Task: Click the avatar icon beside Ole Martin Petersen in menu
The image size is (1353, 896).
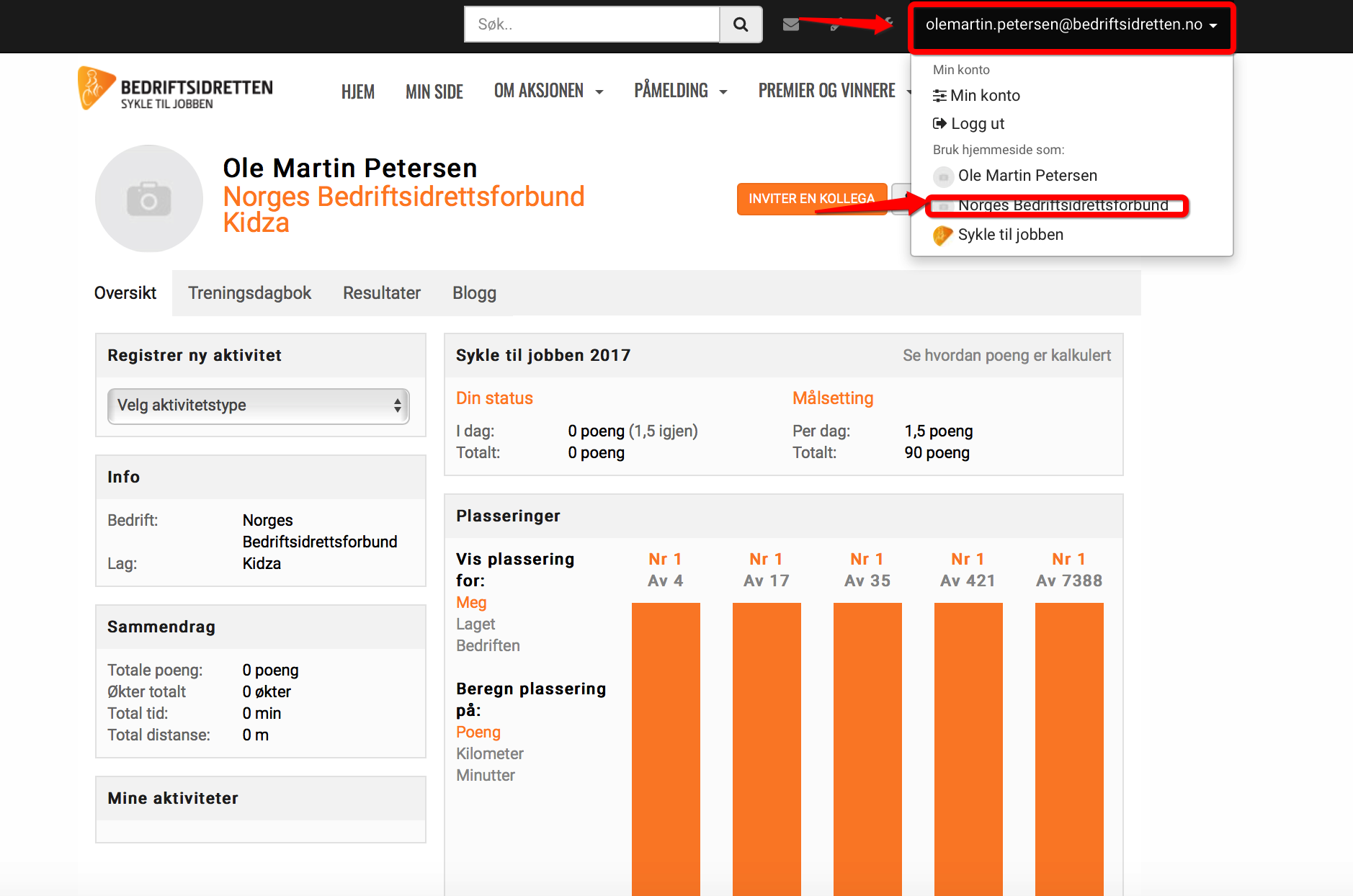Action: tap(943, 176)
